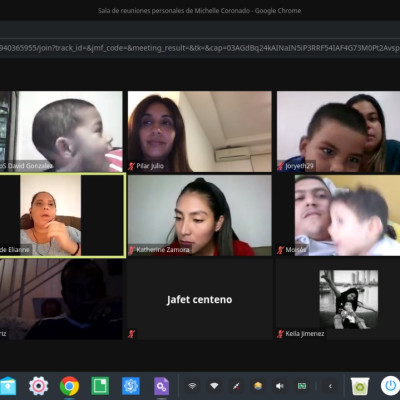Image resolution: width=400 pixels, height=400 pixels.
Task: Open the trash bin in dock
Action: tap(360, 386)
